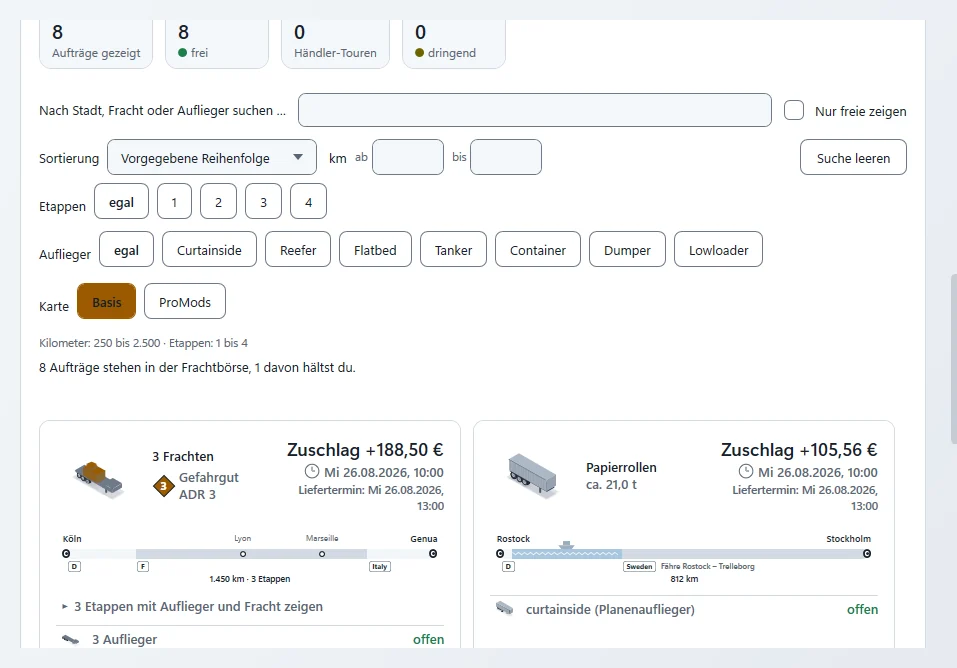This screenshot has height=668, width=957.
Task: Click the 'Italy' country badge
Action: (x=380, y=567)
